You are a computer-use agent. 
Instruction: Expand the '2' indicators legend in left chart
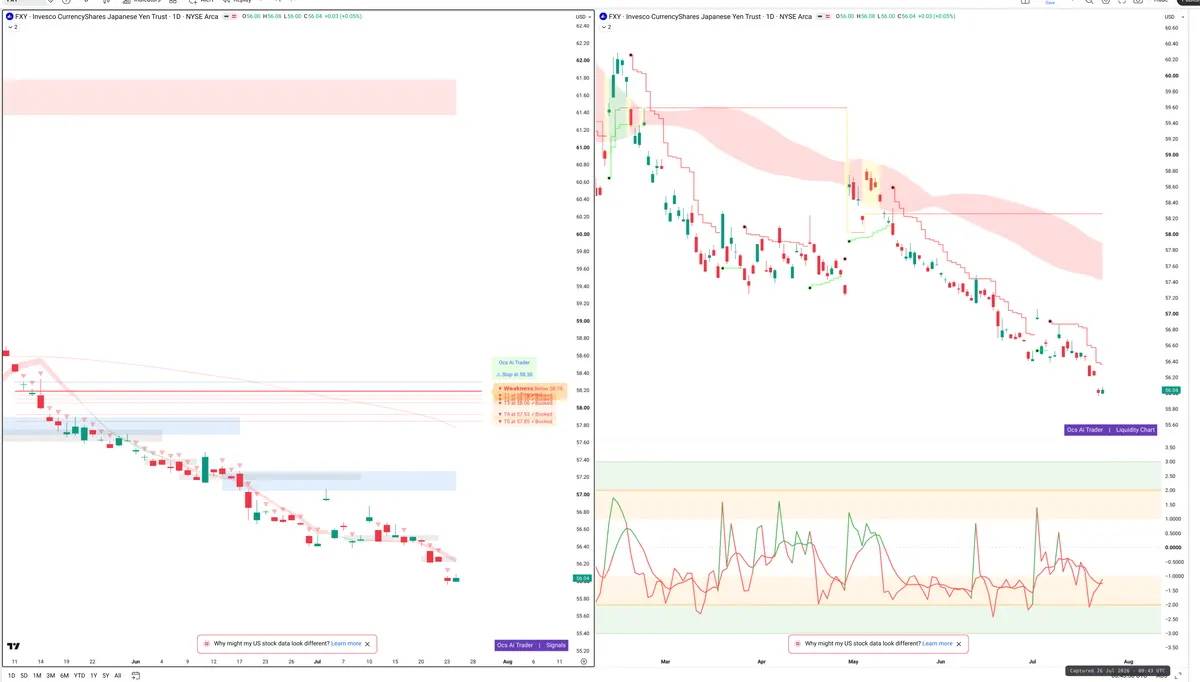coord(13,27)
